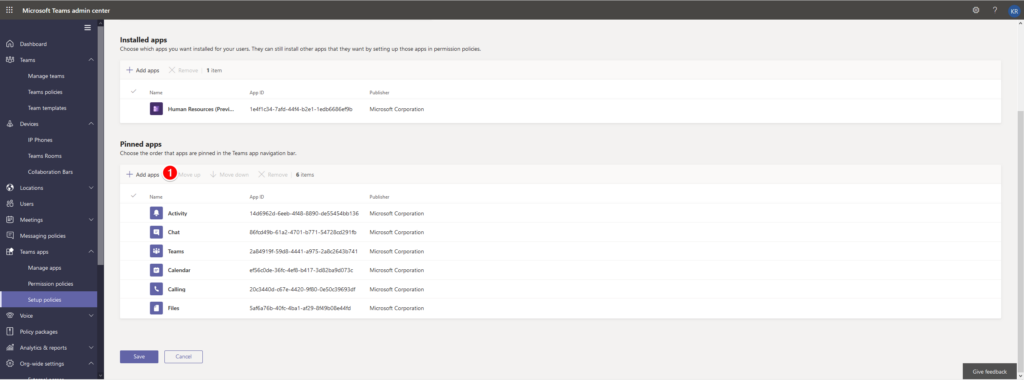Click the Dashboard home icon
Screen dimensions: 1024x380
10,44
